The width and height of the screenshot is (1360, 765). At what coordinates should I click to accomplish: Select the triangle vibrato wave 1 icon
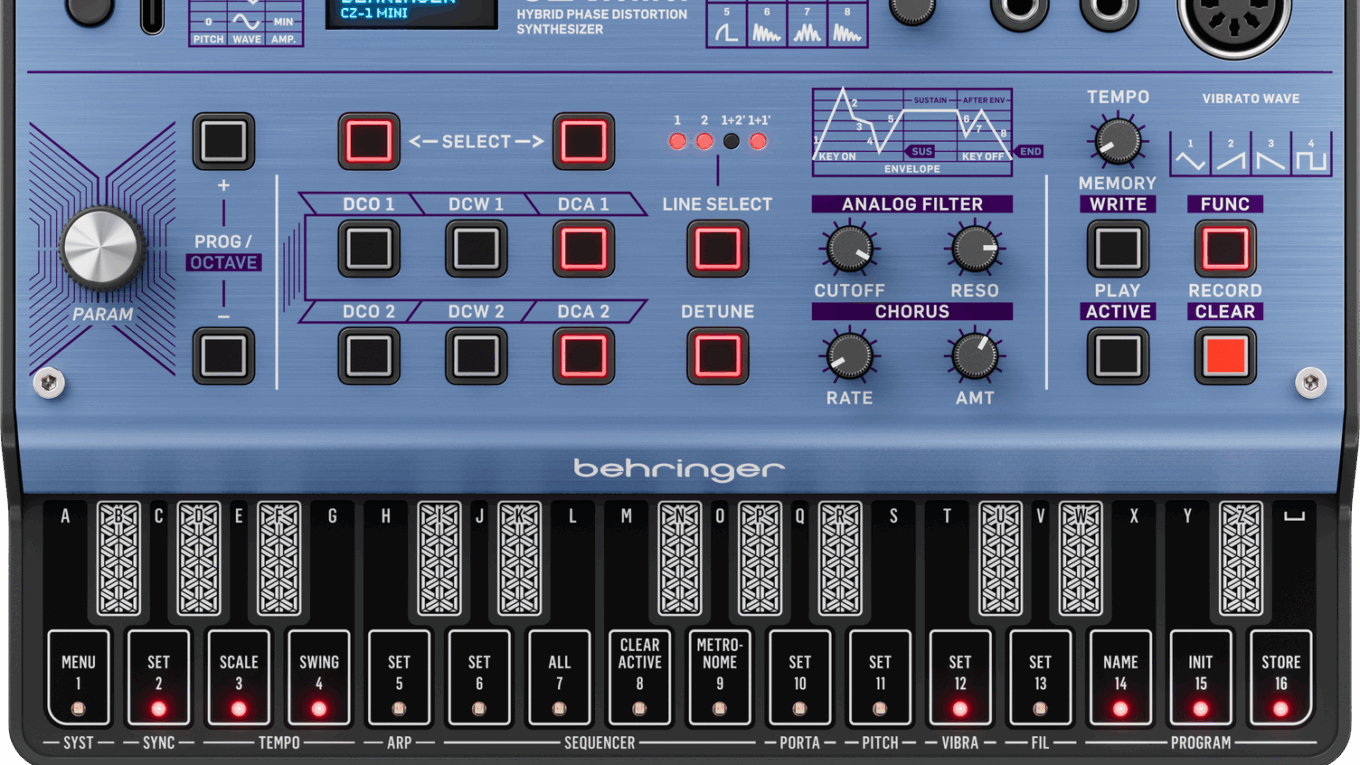1190,155
